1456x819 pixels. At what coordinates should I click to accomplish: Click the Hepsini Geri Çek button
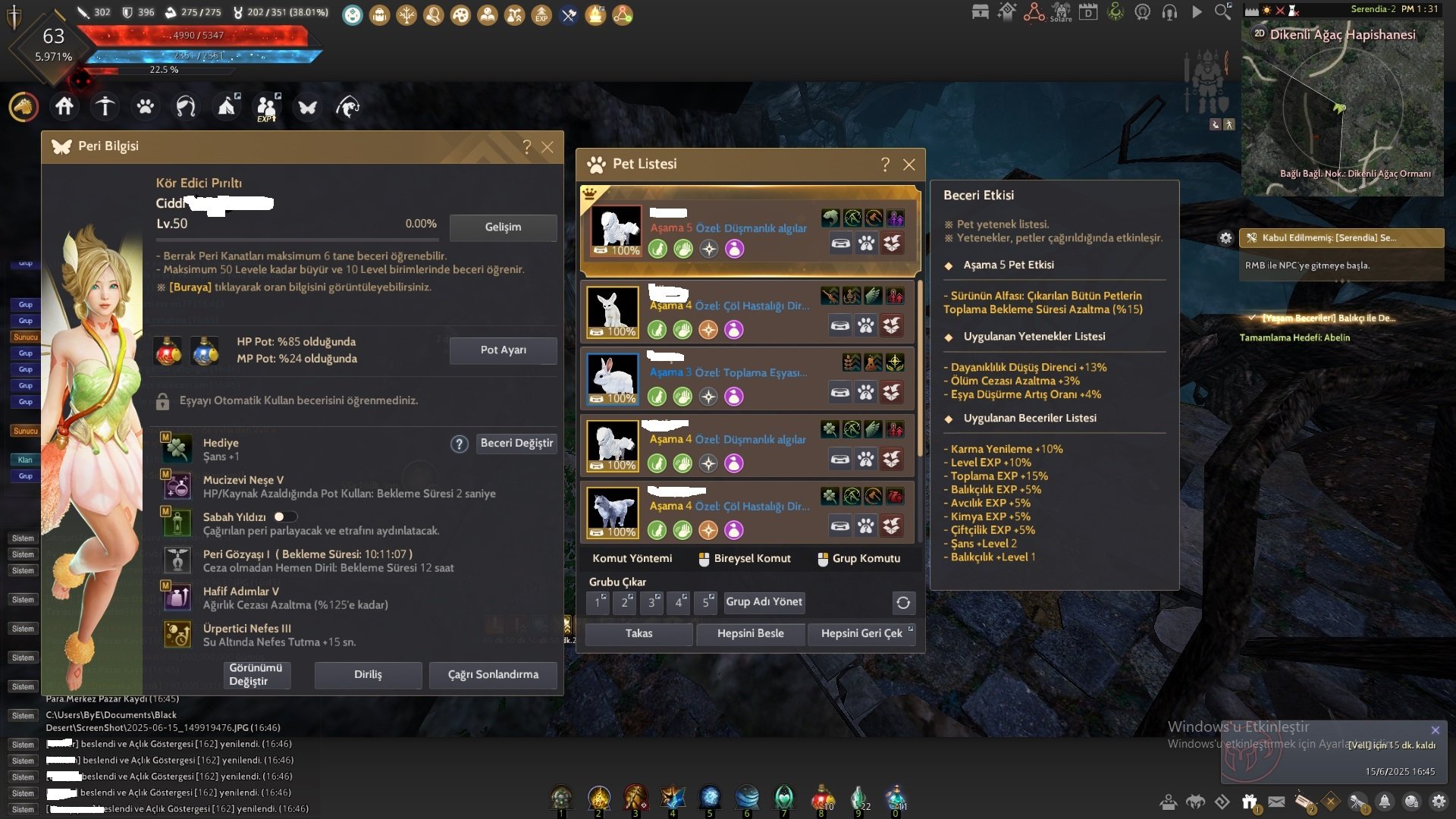[x=862, y=634]
